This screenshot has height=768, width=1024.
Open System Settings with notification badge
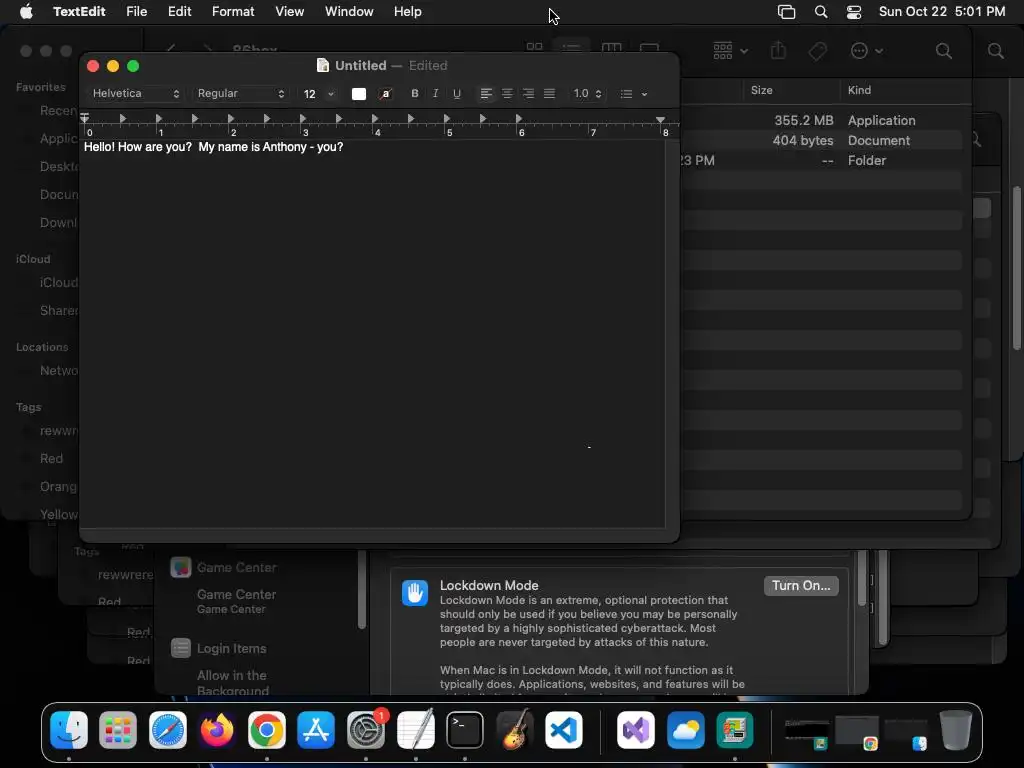366,730
